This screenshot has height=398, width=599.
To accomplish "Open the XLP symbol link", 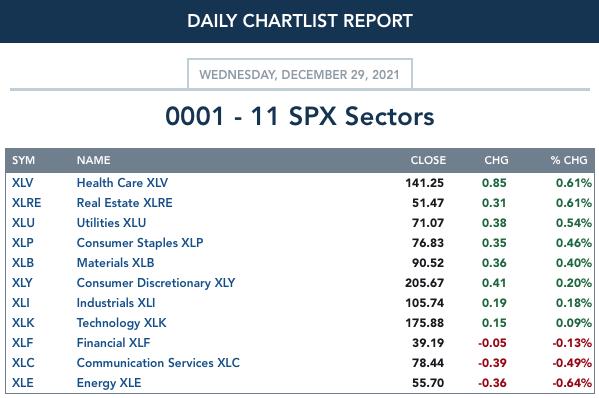I will point(23,243).
